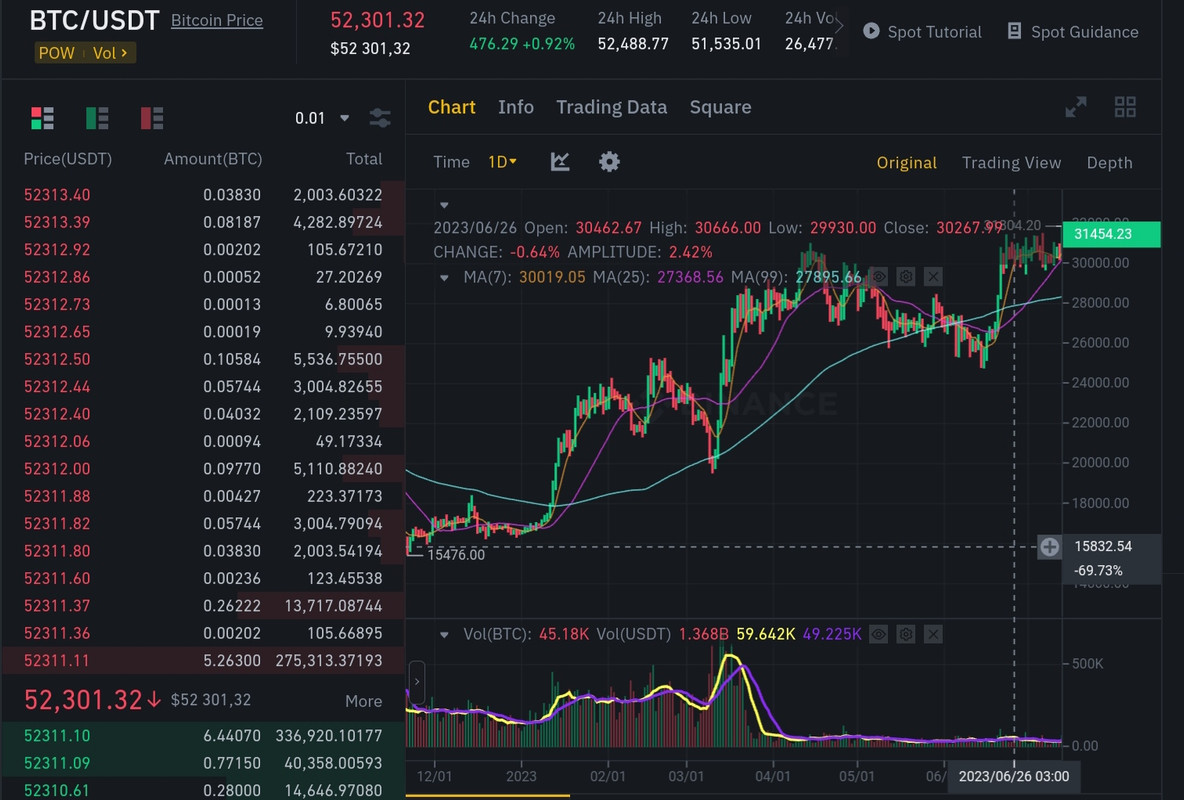Image resolution: width=1184 pixels, height=800 pixels.
Task: Expand the side panel arrow by volume chart
Action: (x=417, y=681)
